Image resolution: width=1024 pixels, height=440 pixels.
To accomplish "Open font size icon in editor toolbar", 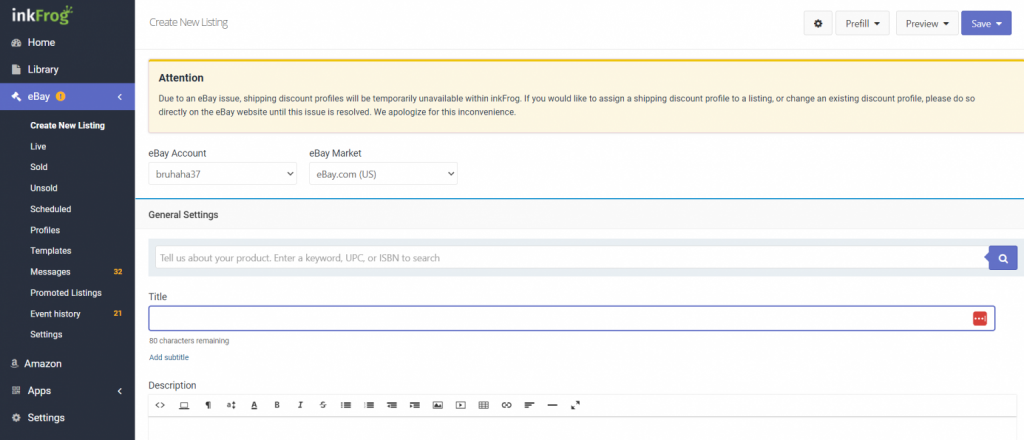I will click(231, 405).
